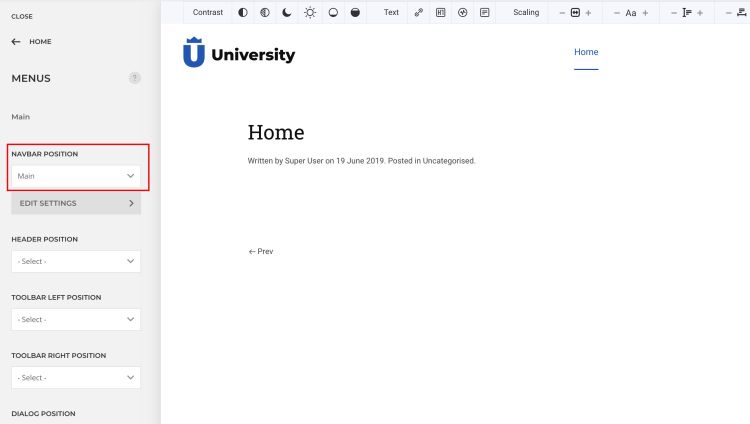
Task: Click the Dialog Position label
Action: point(44,413)
